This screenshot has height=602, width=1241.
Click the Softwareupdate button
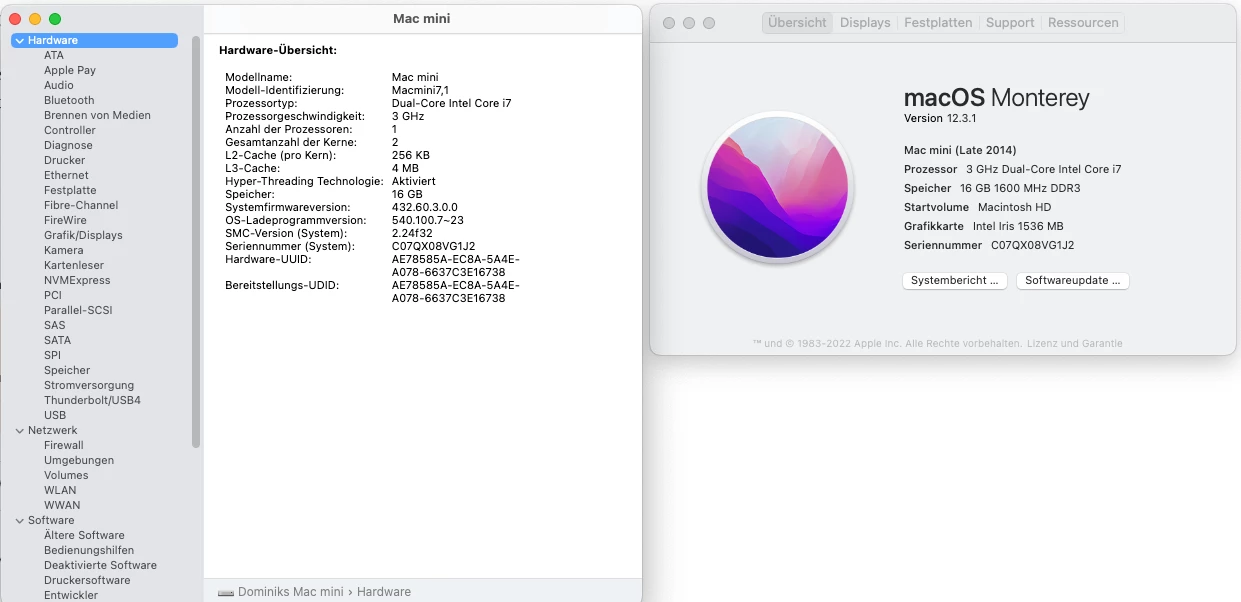point(1073,281)
